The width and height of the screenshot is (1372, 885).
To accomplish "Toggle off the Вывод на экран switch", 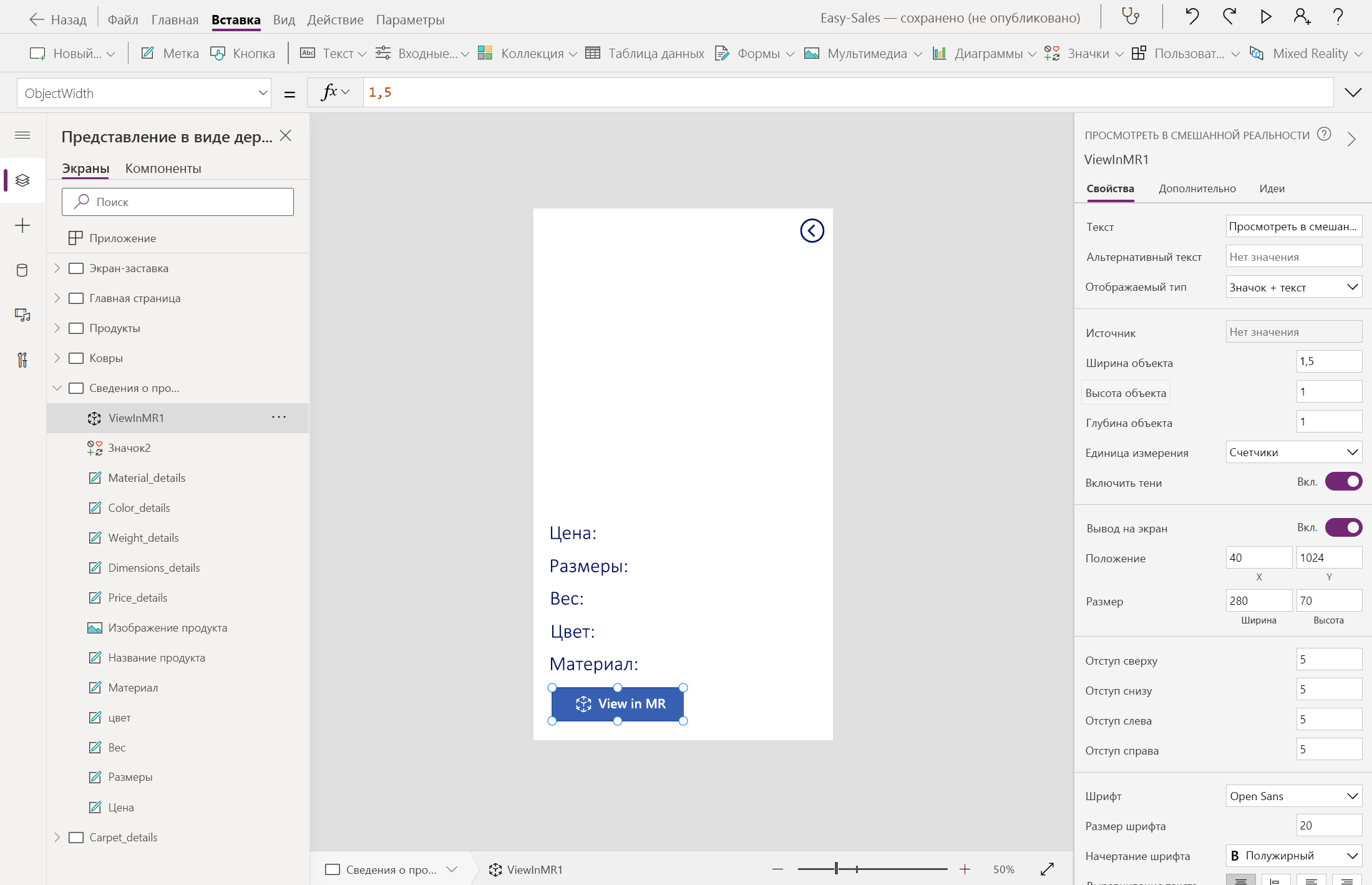I will (1343, 528).
